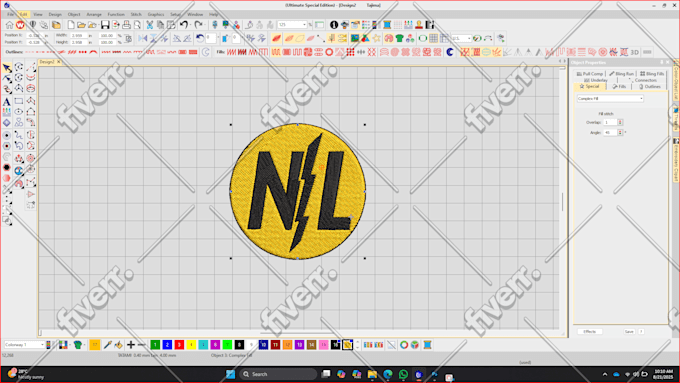Select black color swatch 8
This screenshot has width=680, height=383.
239,345
